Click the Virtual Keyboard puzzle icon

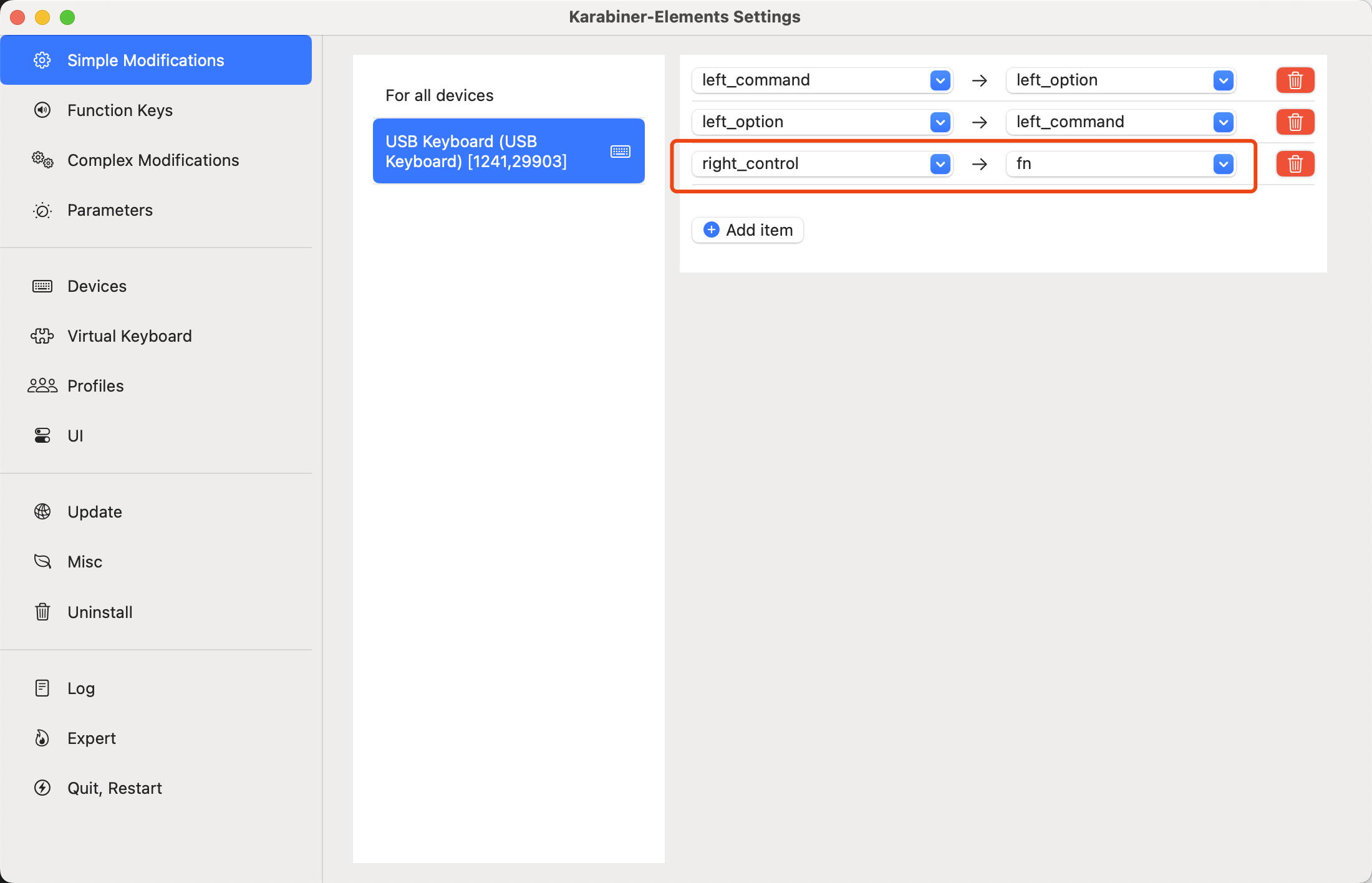[42, 336]
